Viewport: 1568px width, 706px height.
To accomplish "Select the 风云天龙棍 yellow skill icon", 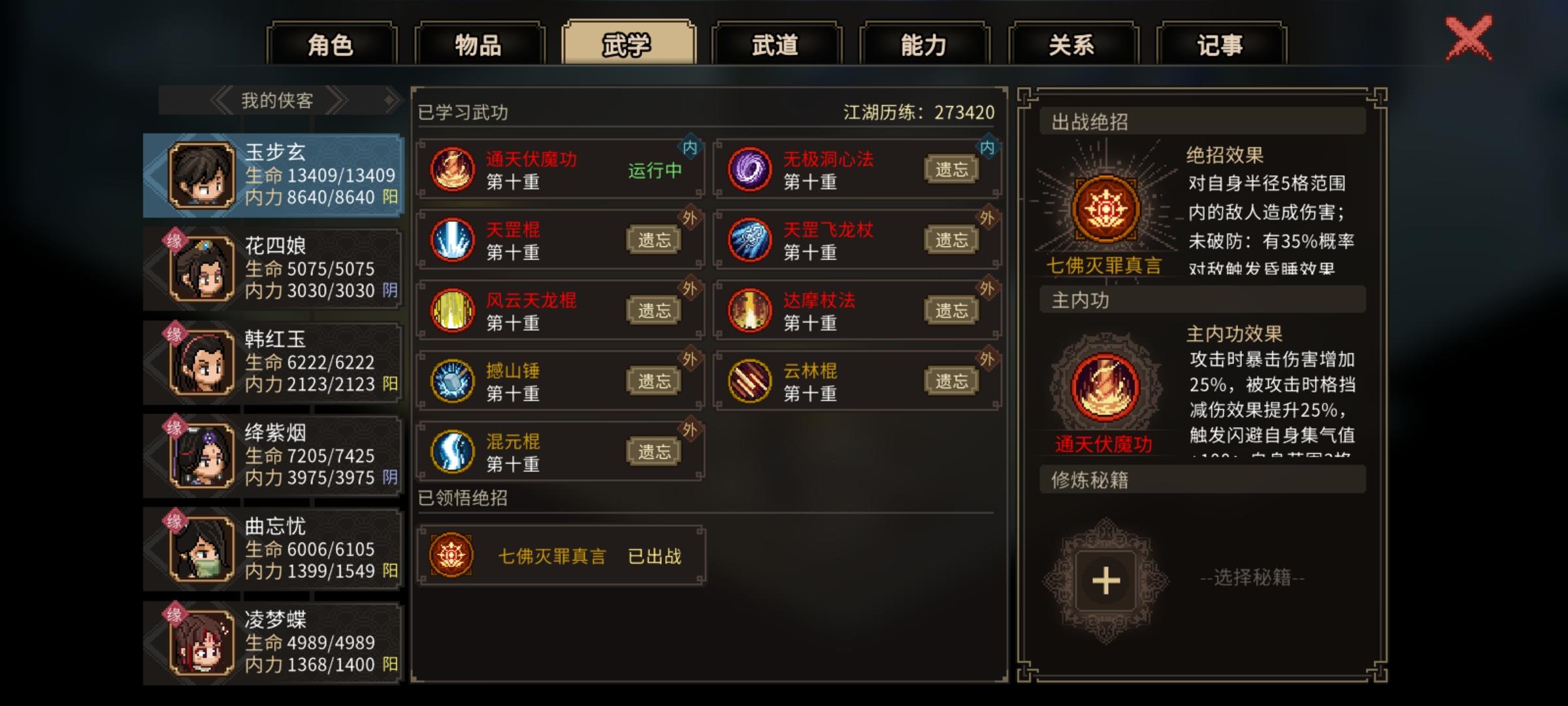I will click(452, 311).
